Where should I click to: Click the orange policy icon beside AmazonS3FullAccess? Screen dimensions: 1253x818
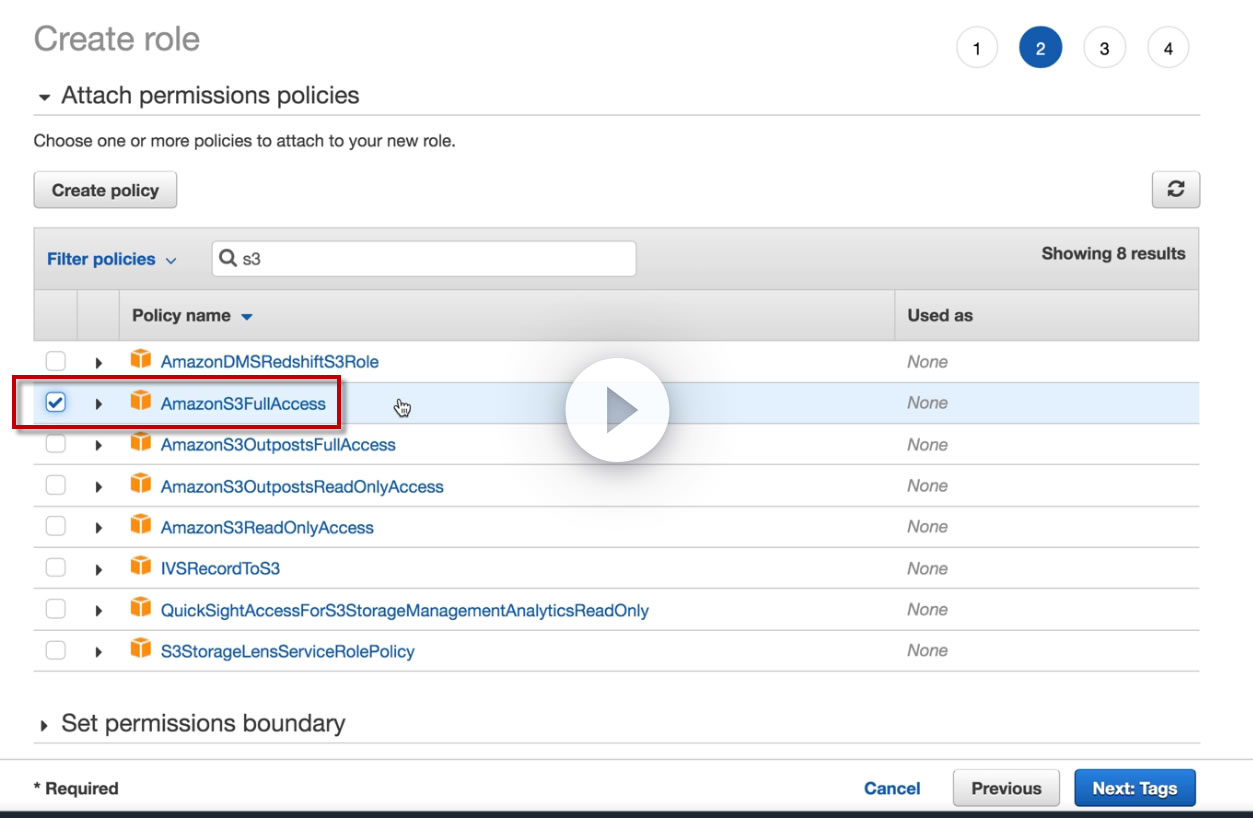pyautogui.click(x=141, y=402)
